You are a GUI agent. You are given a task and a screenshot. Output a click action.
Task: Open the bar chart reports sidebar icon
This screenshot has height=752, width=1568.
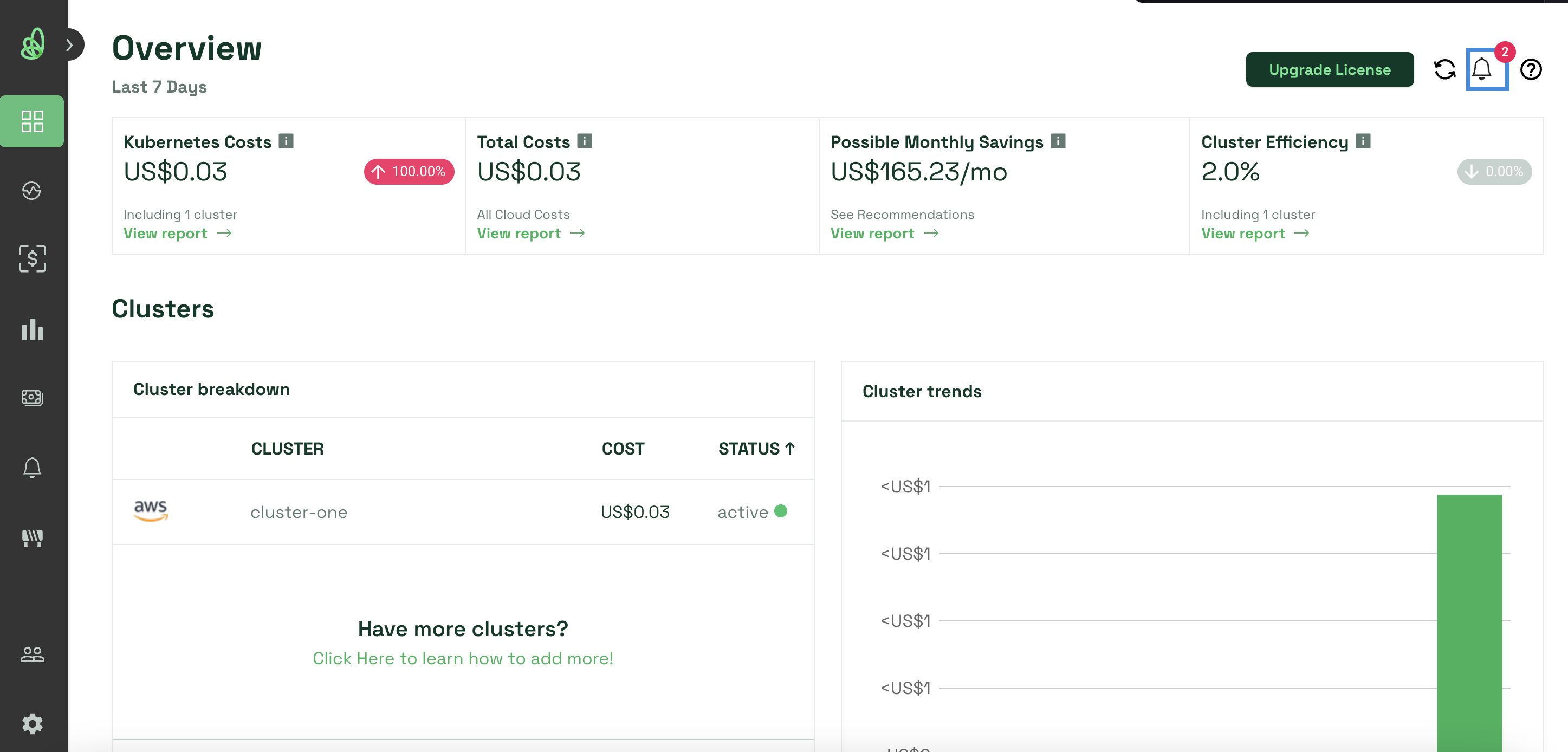pos(33,329)
